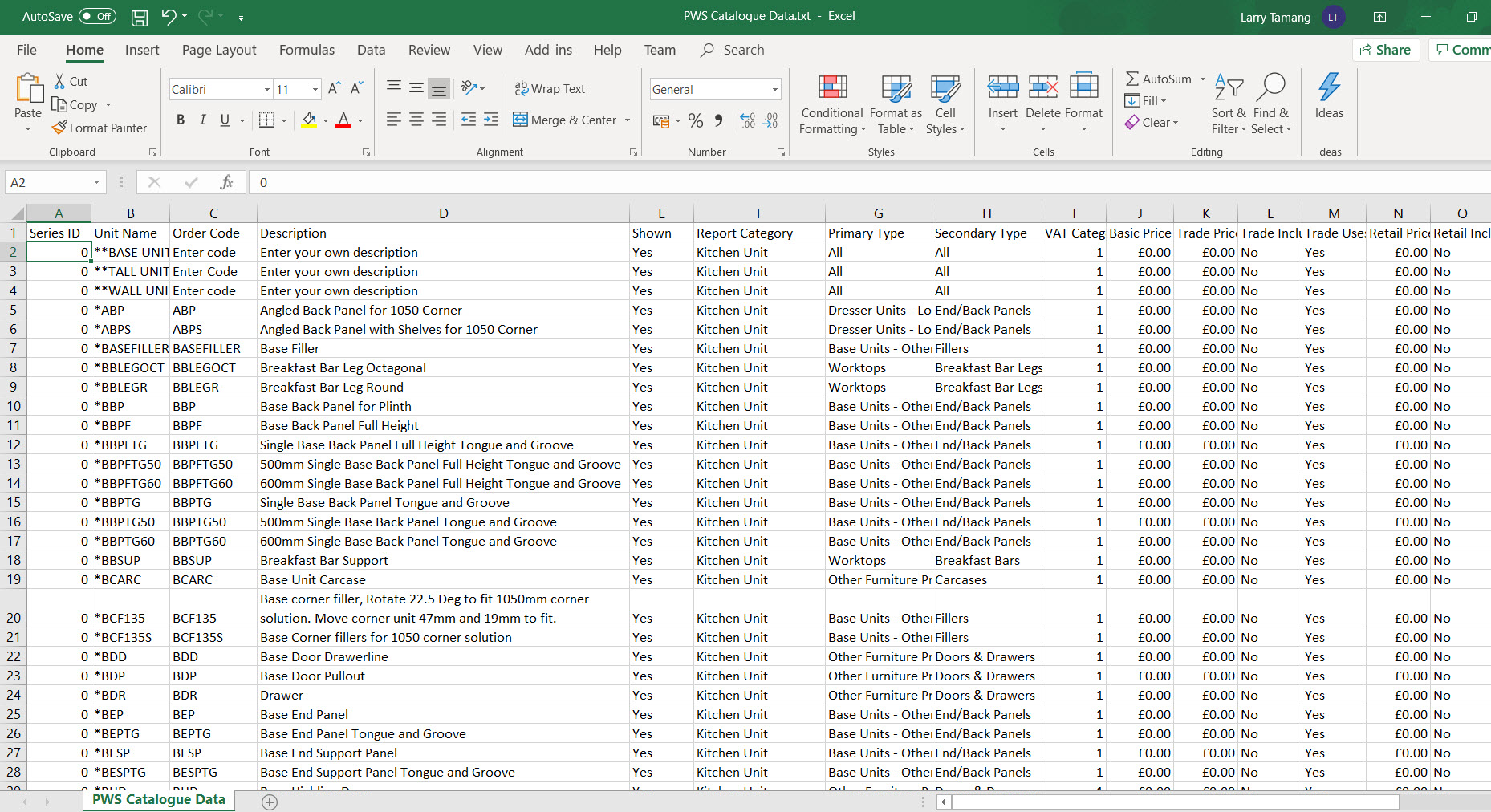Toggle Italic formatting on

(x=202, y=120)
